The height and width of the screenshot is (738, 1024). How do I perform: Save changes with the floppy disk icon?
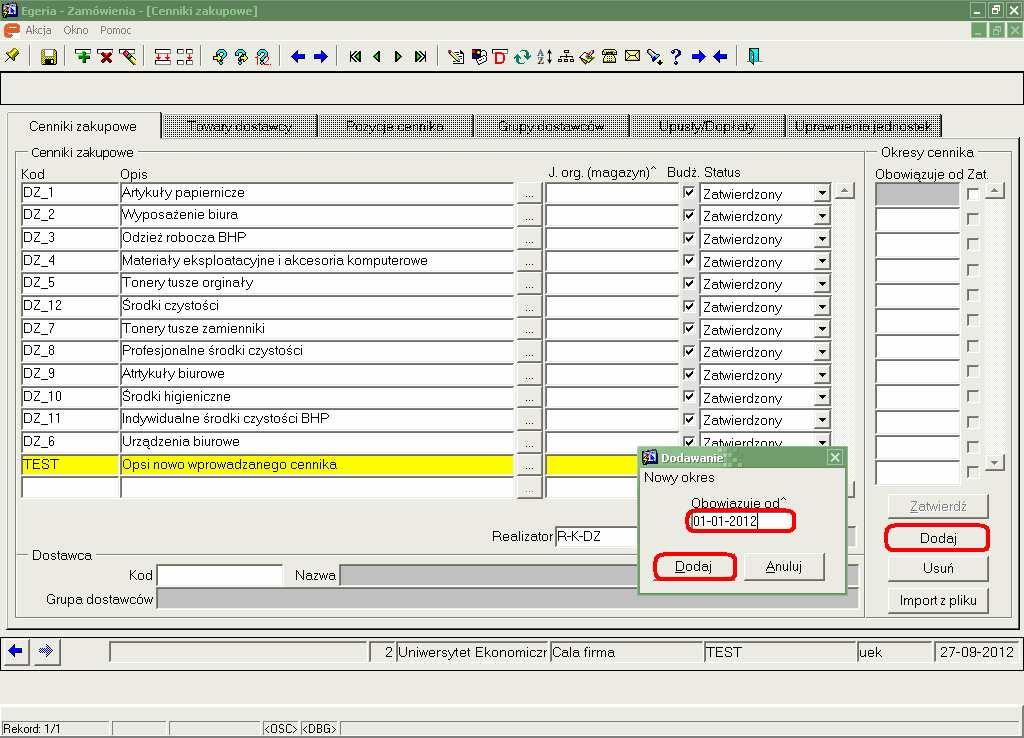(48, 57)
